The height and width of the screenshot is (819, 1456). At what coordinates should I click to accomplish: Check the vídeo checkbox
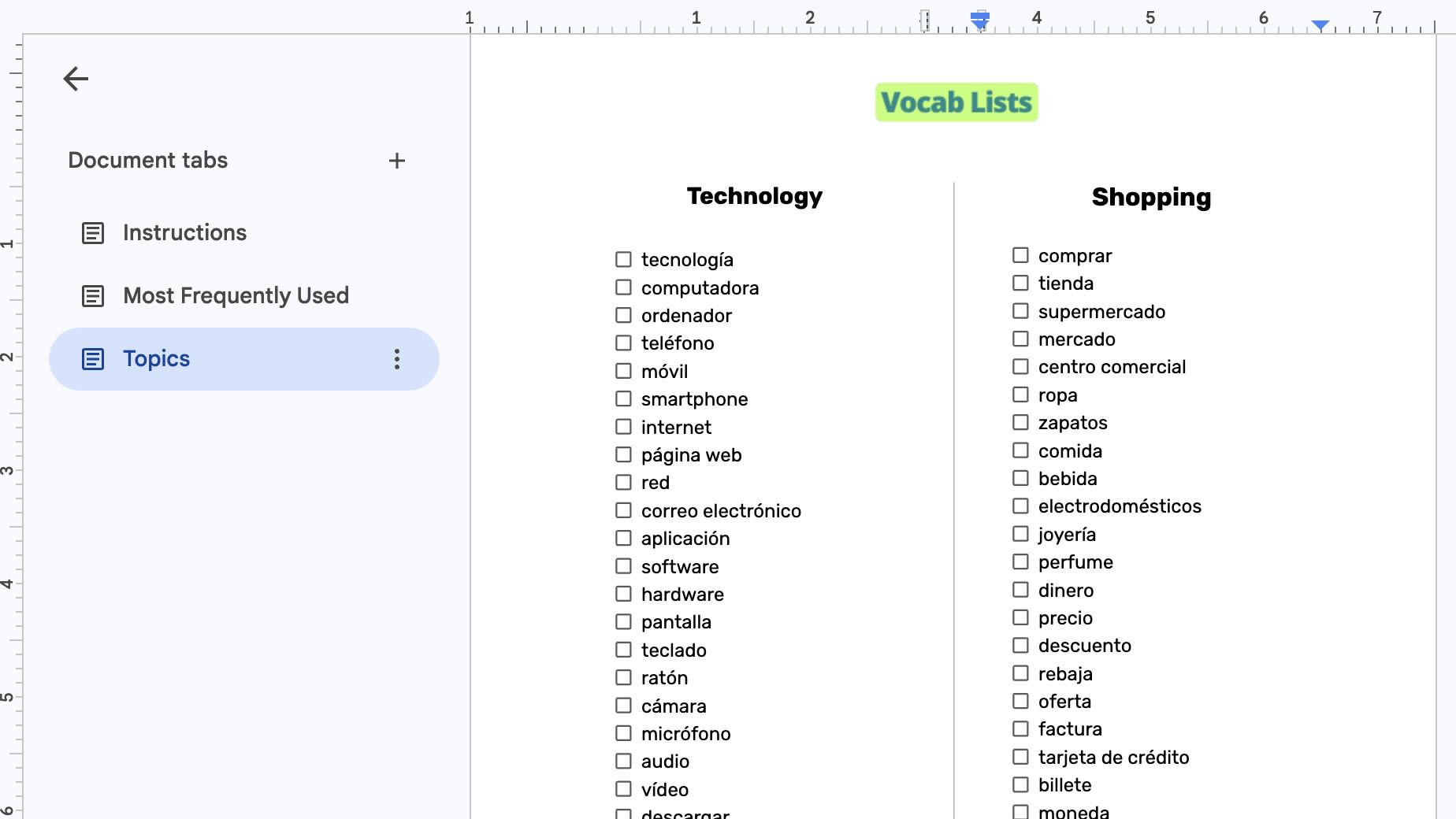[623, 788]
